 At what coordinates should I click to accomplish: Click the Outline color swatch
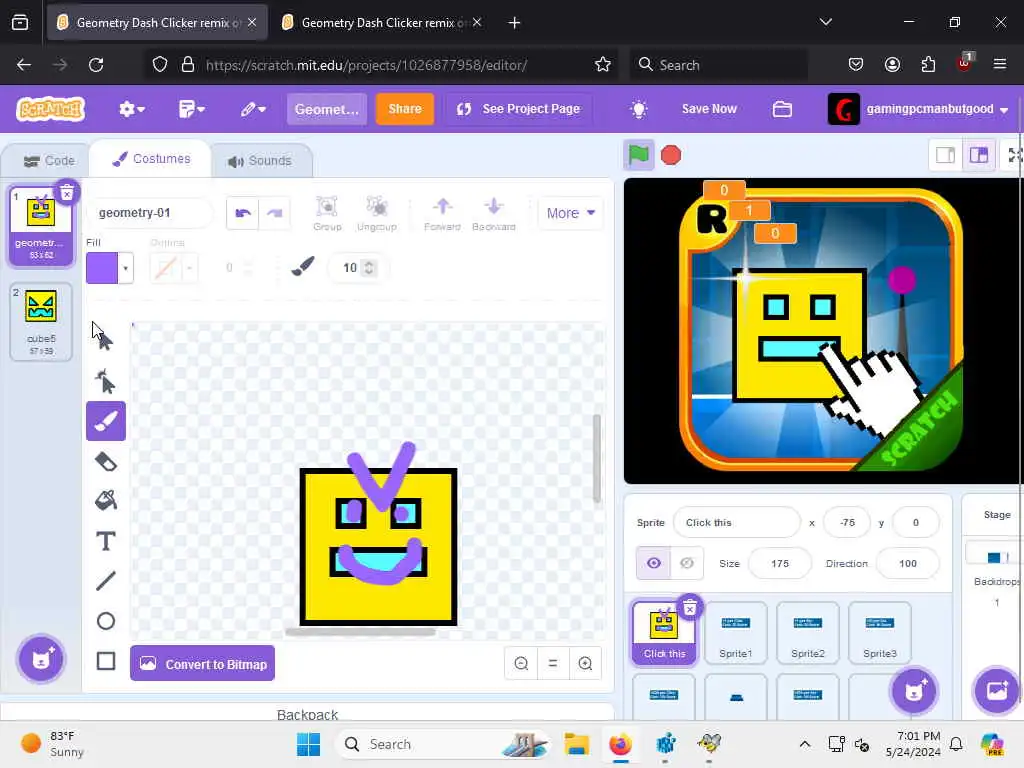(165, 268)
